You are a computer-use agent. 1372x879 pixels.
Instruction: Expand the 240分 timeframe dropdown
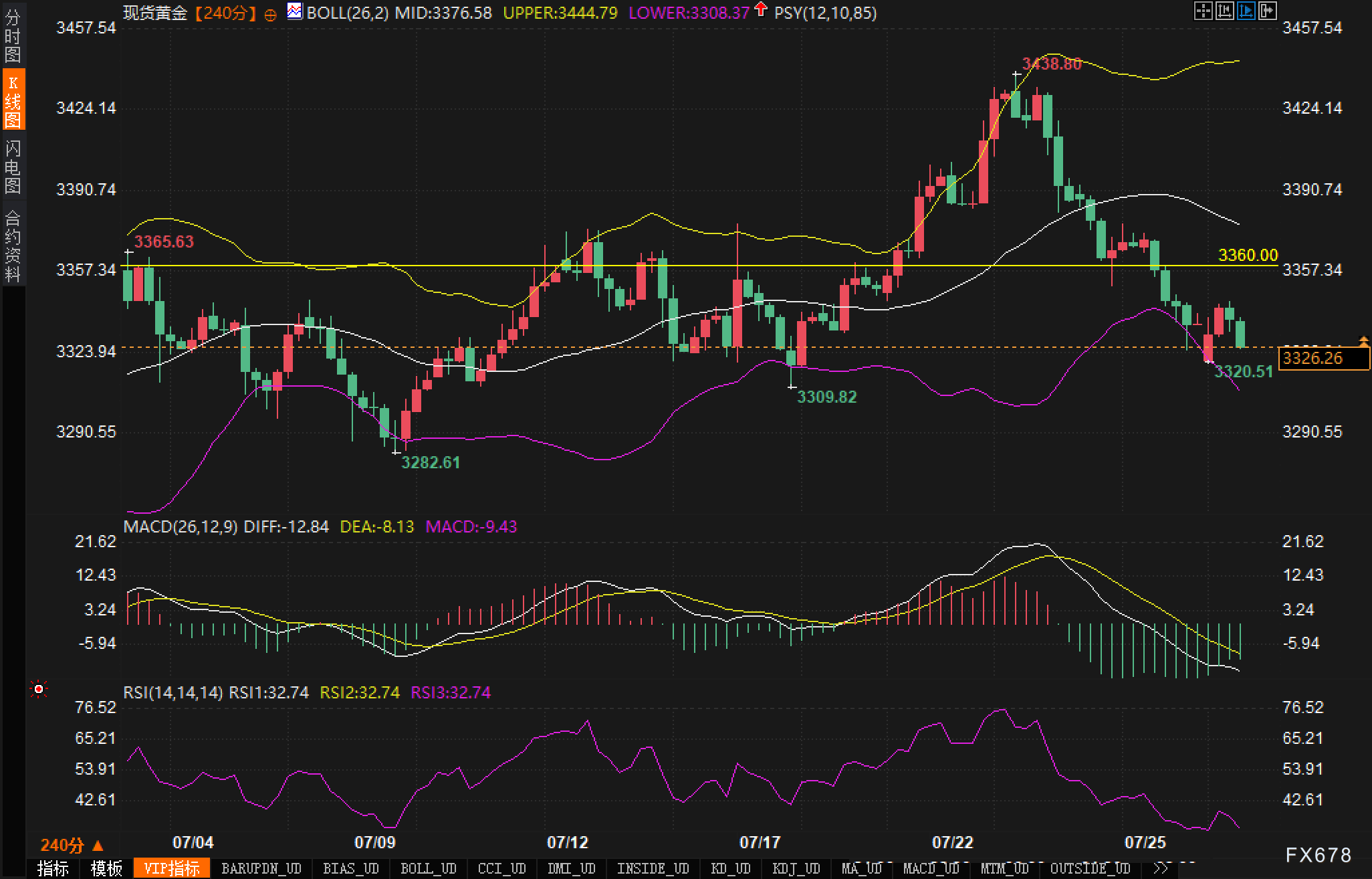pyautogui.click(x=72, y=846)
